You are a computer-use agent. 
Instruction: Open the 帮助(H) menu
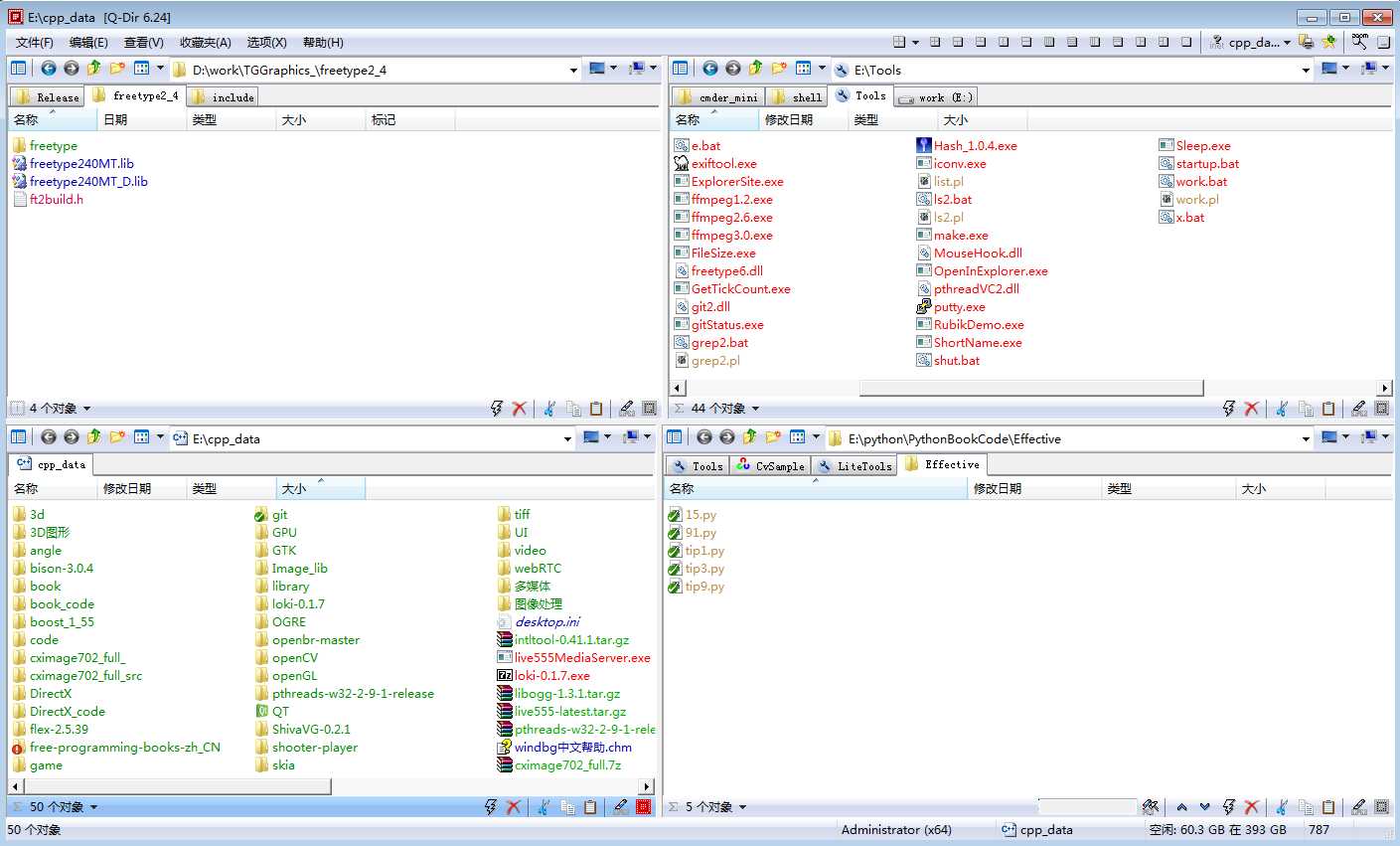pos(323,43)
